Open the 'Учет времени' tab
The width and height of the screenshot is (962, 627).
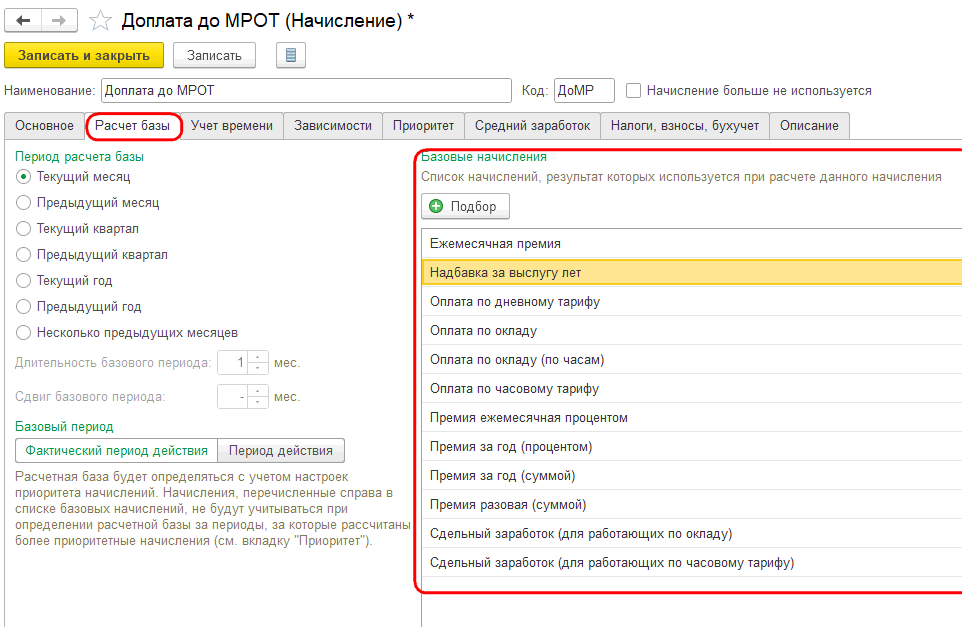[x=232, y=126]
